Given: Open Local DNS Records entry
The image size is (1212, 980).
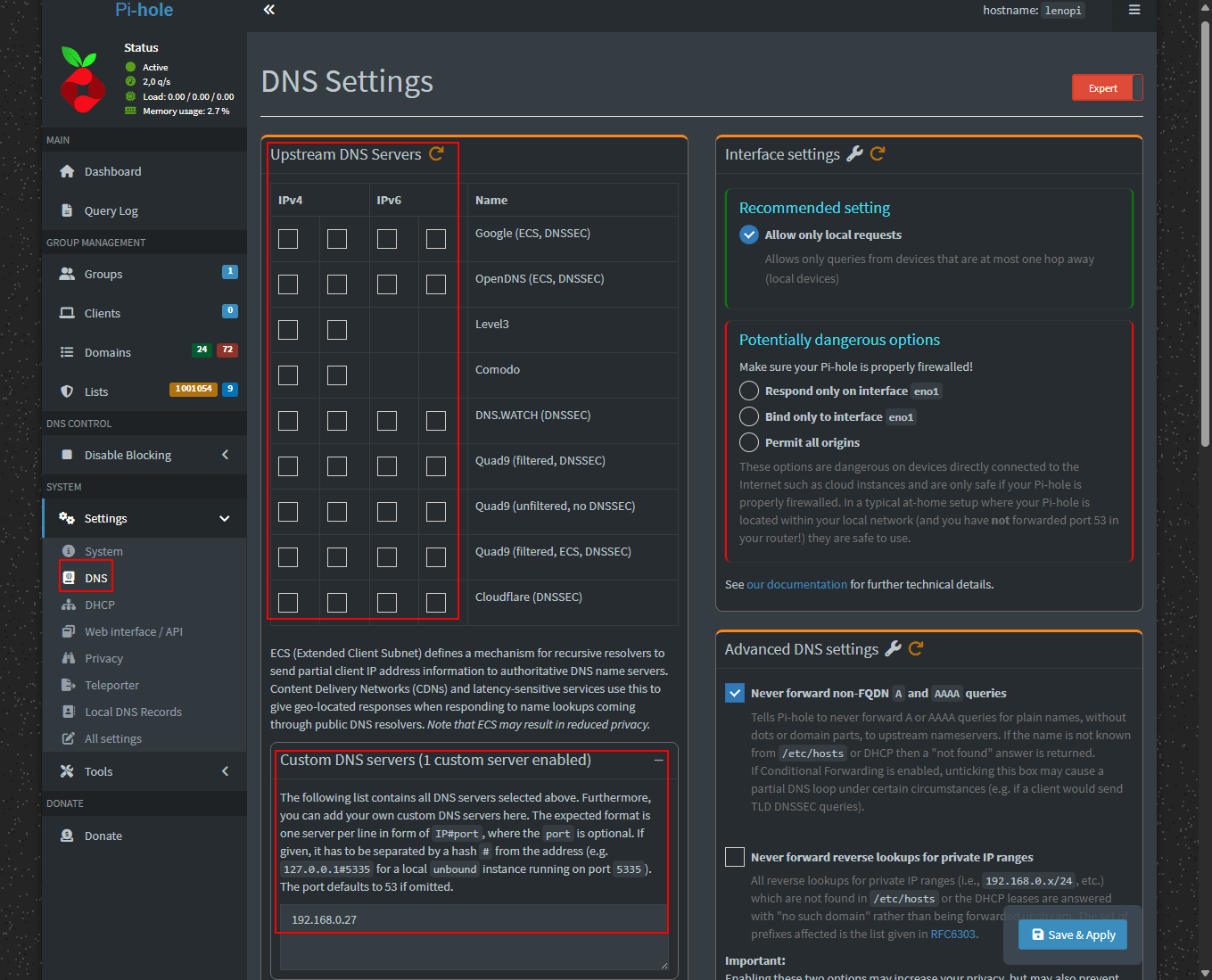Looking at the screenshot, I should 133,712.
